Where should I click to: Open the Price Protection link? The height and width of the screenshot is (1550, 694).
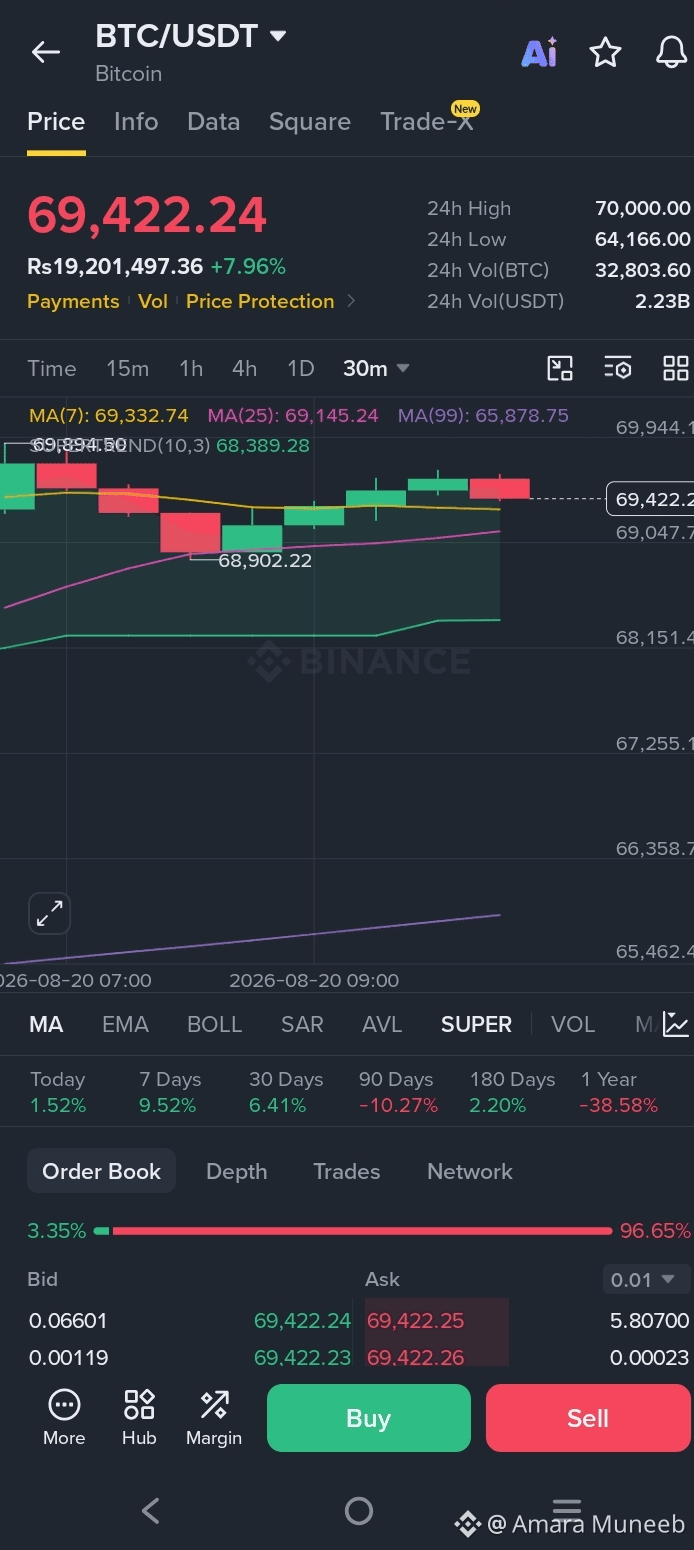coord(260,301)
